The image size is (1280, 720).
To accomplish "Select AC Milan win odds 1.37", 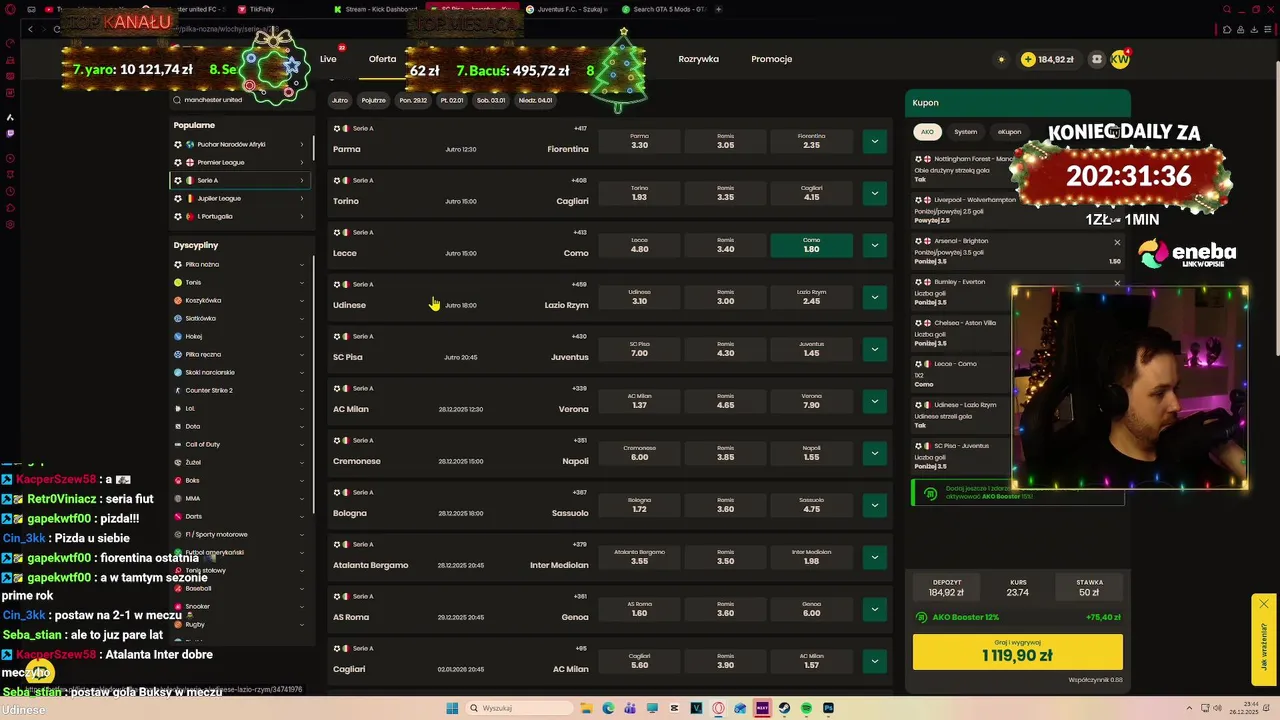I will point(639,401).
